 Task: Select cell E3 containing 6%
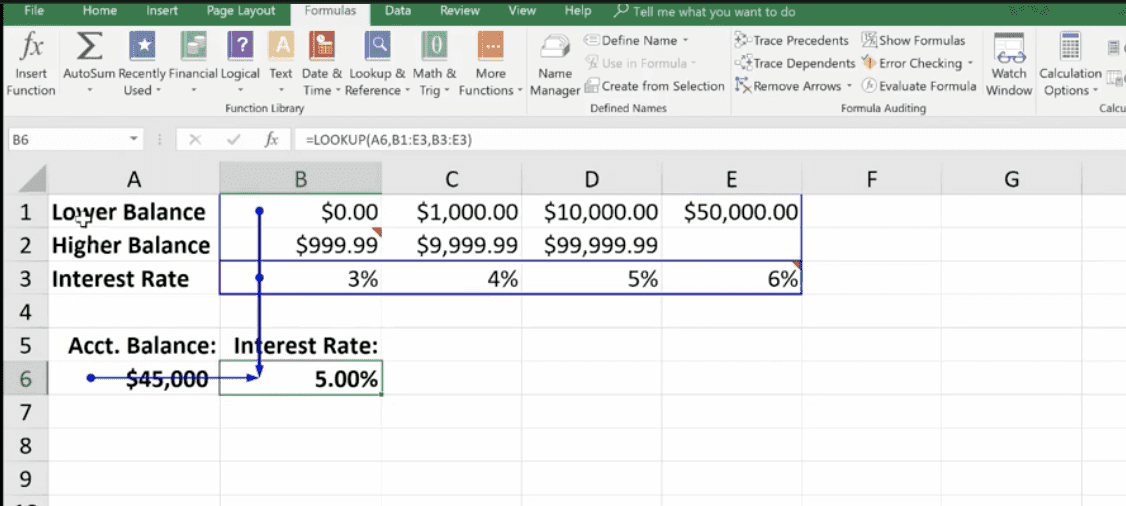coord(731,279)
